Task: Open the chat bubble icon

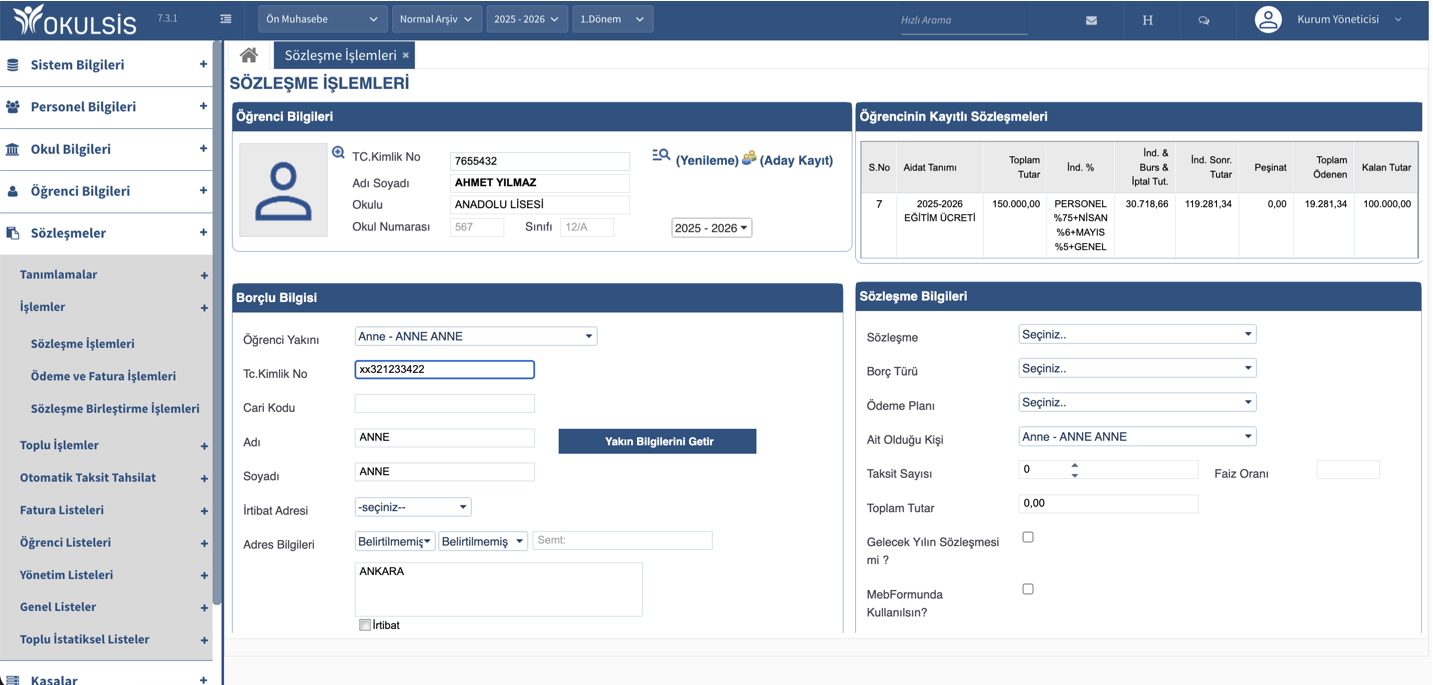Action: coord(1204,20)
